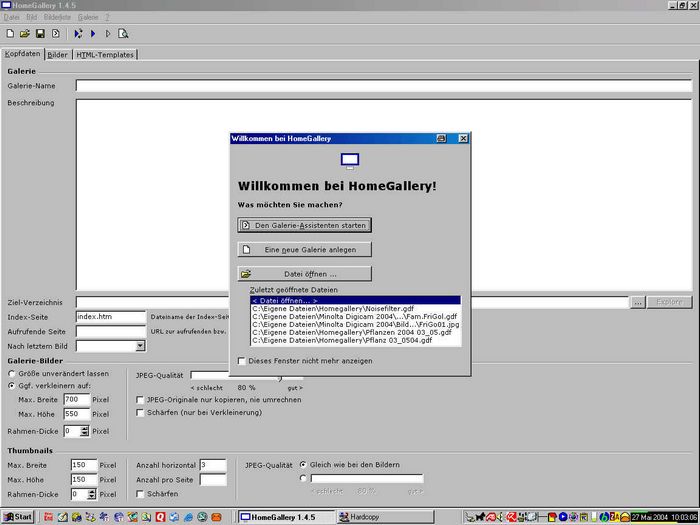Open the ? help menu

107,17
